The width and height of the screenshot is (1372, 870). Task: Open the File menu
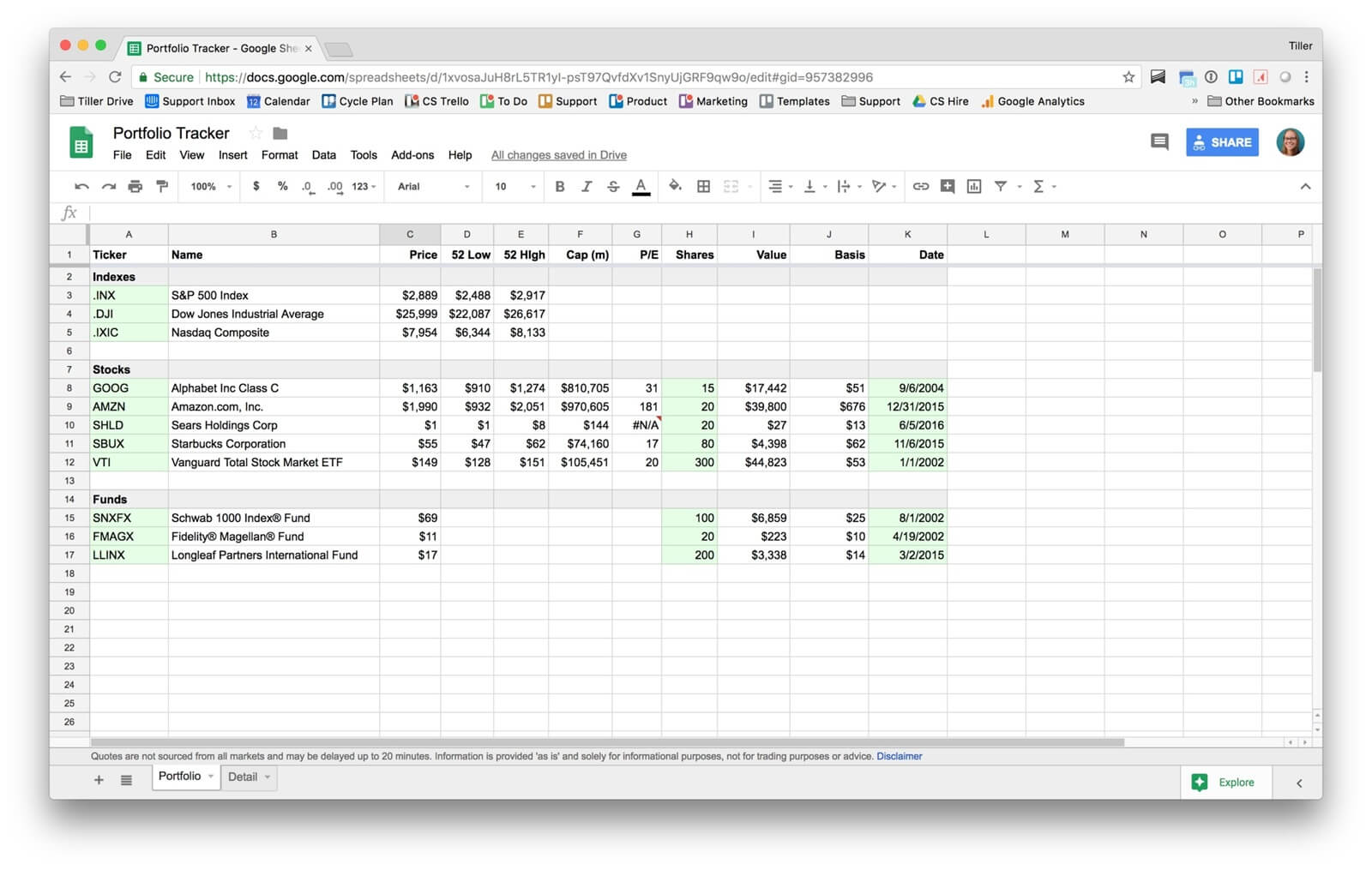(123, 155)
